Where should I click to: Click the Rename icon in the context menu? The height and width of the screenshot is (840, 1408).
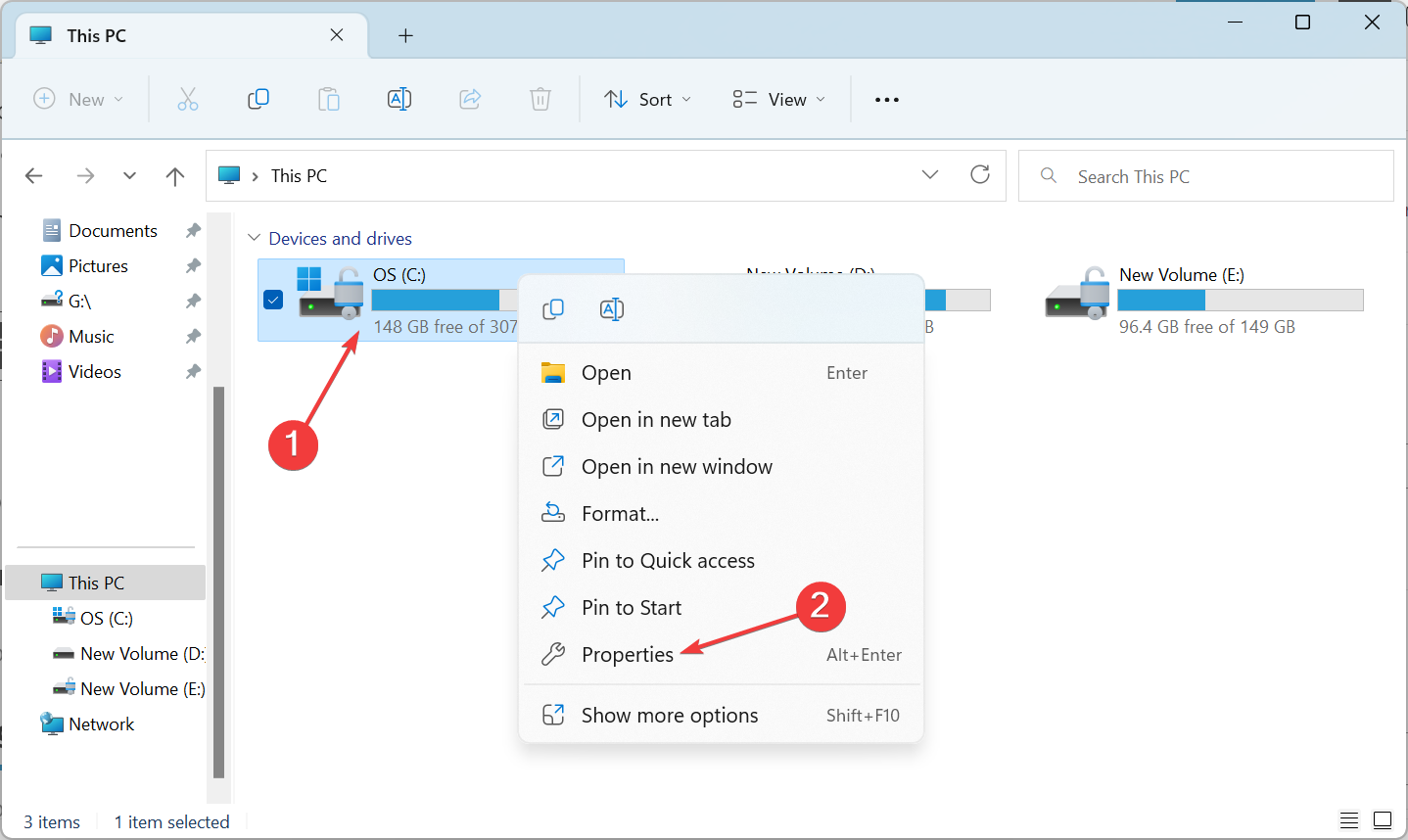click(612, 309)
